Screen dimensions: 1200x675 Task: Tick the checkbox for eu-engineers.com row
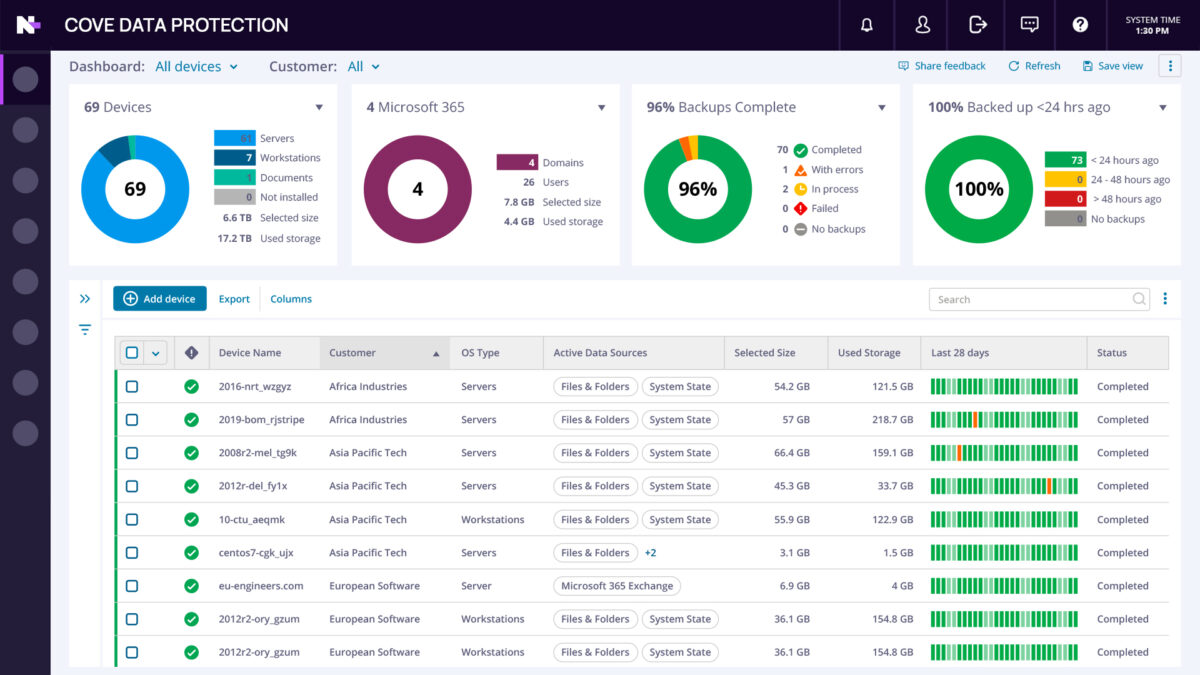[x=131, y=585]
